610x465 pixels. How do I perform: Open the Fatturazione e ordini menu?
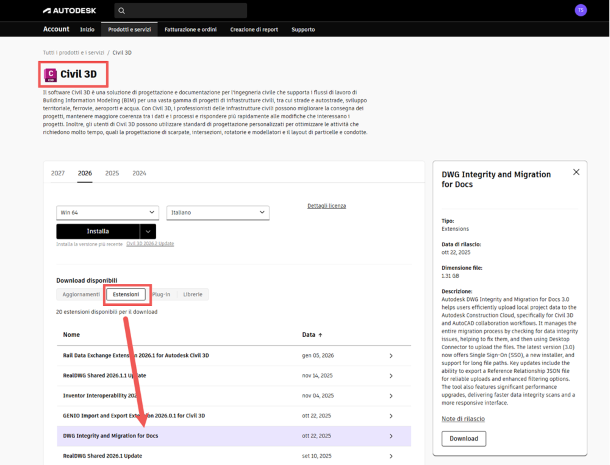click(191, 30)
